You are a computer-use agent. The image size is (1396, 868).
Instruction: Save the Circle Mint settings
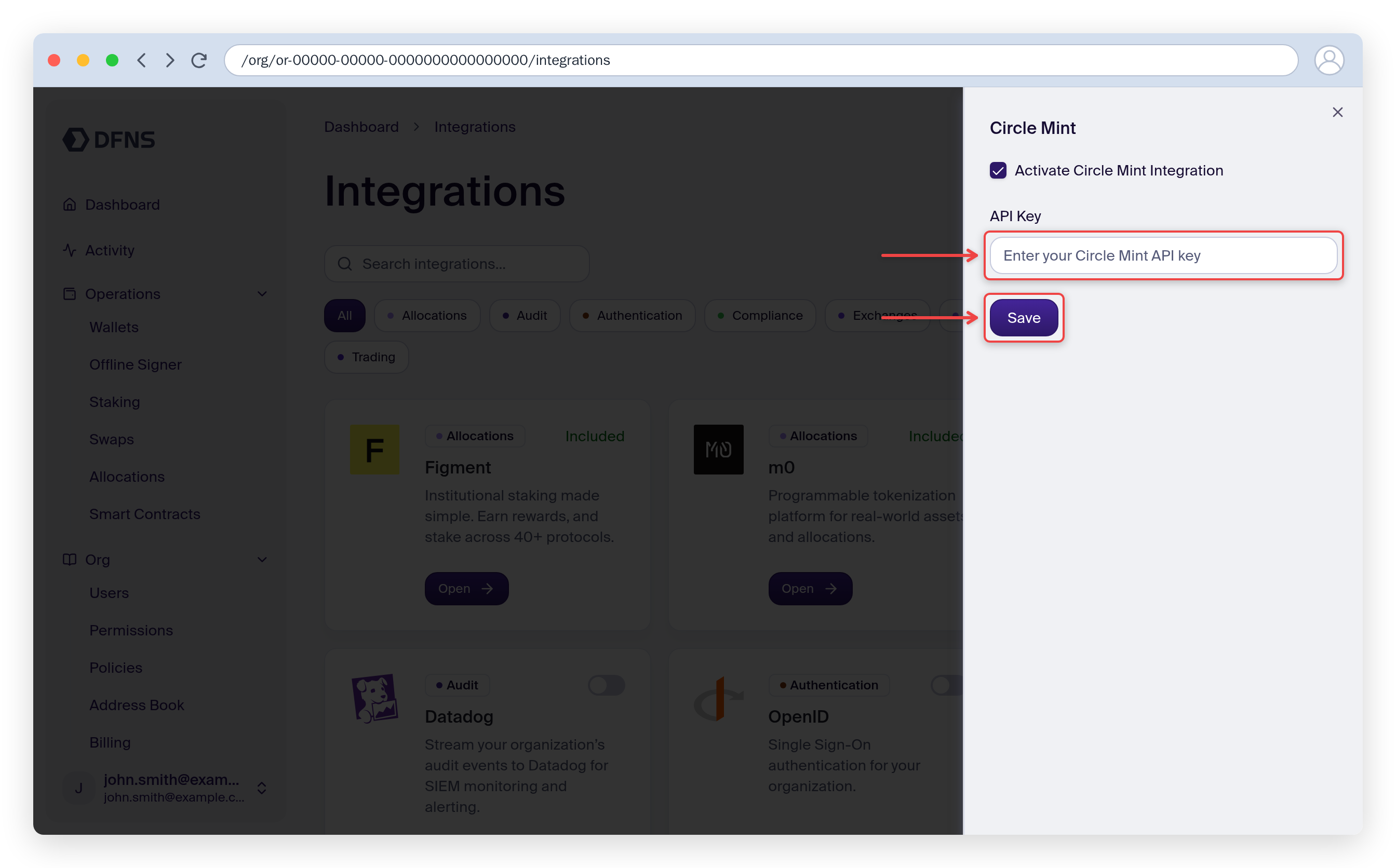1023,318
